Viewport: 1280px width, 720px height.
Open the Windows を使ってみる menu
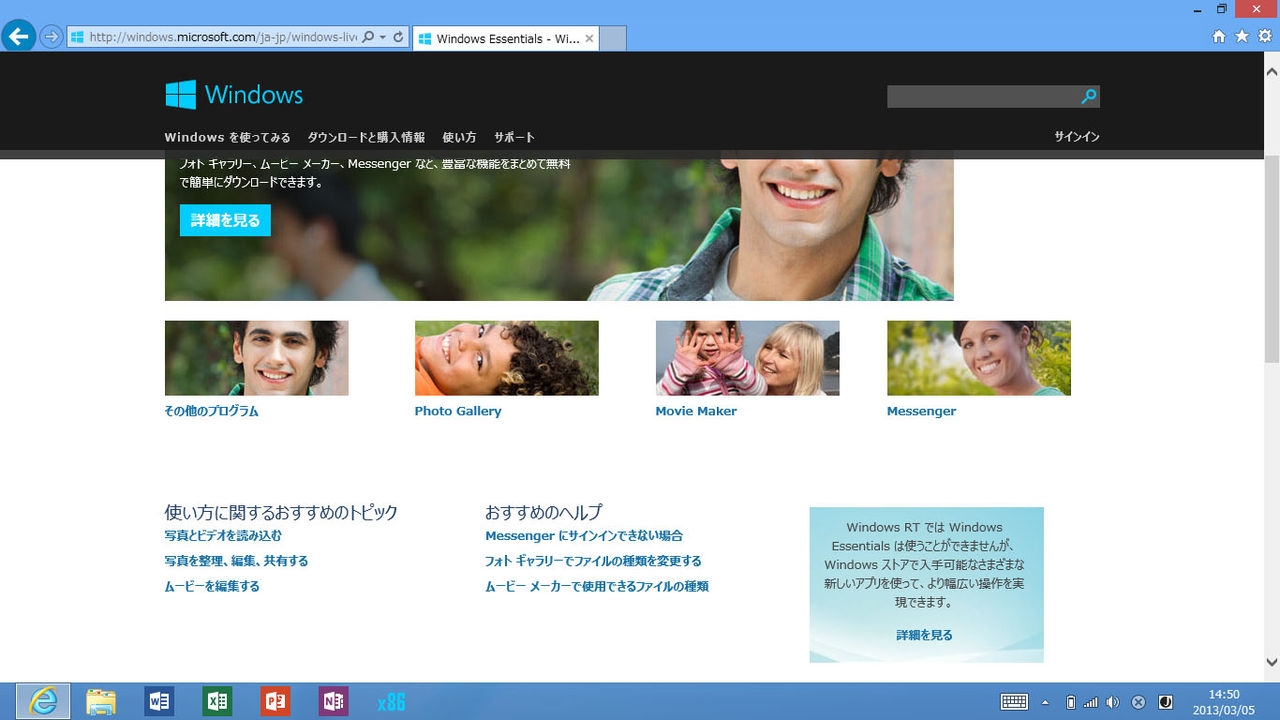click(227, 137)
